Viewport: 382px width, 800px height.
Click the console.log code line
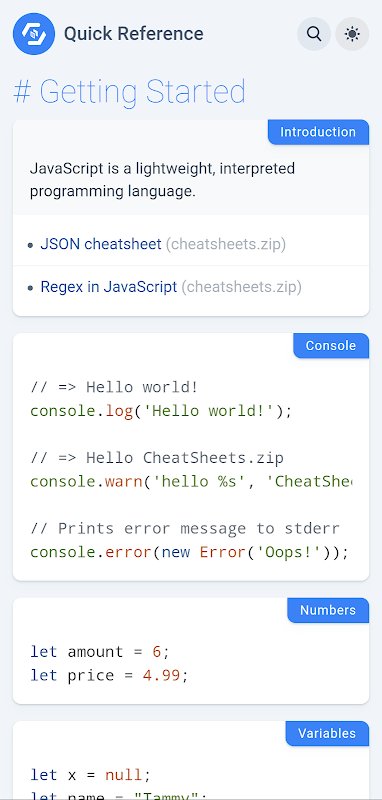161,411
